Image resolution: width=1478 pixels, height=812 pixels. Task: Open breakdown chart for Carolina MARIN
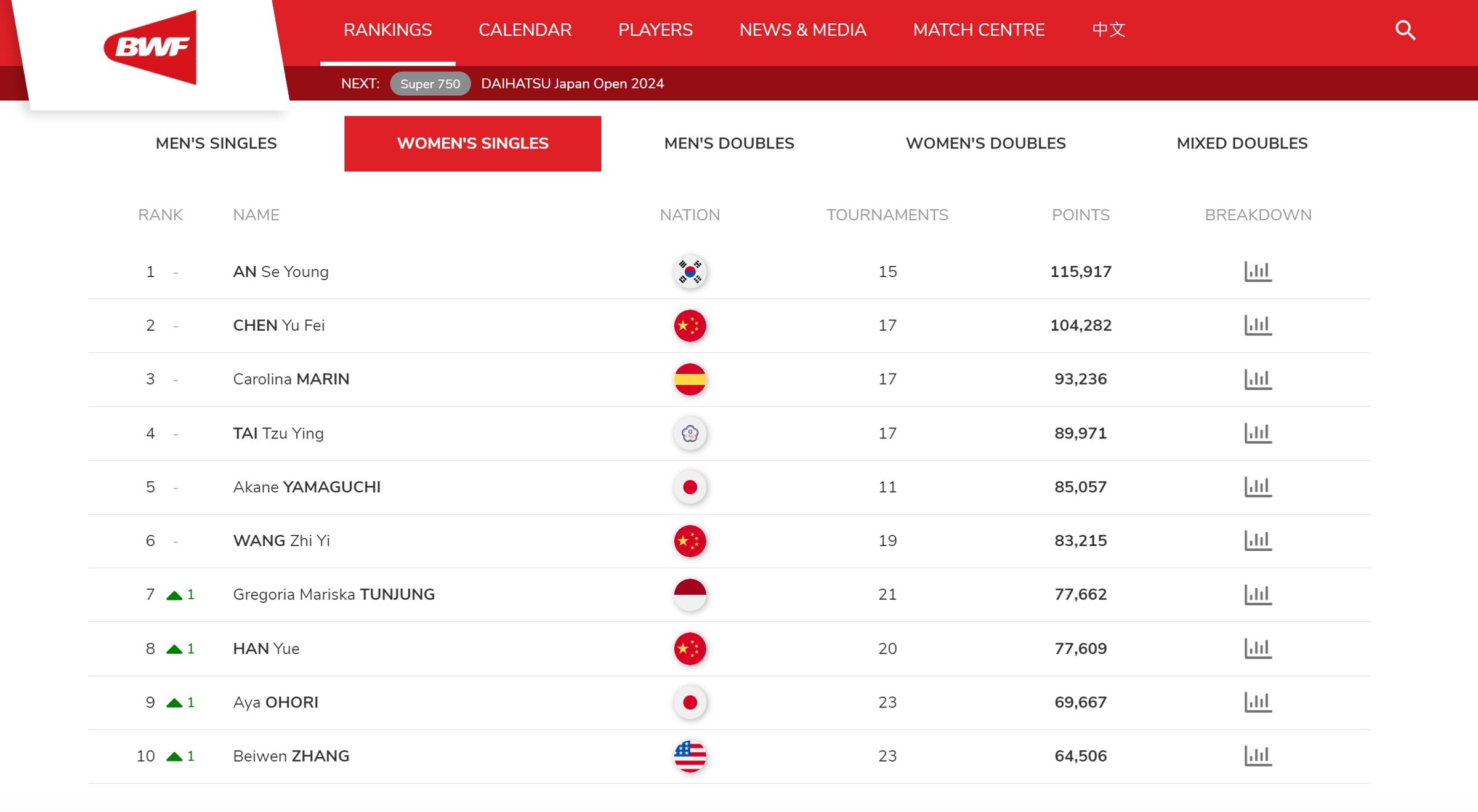pyautogui.click(x=1258, y=379)
